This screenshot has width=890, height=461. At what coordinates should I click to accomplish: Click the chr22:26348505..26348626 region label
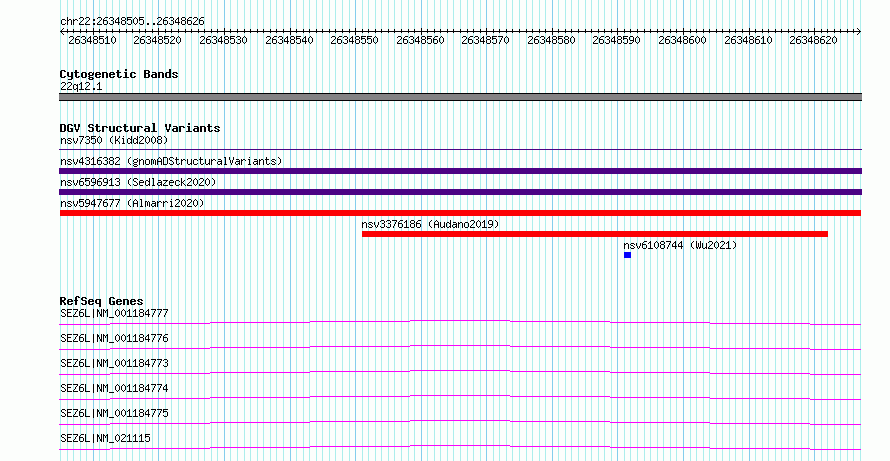tap(132, 21)
